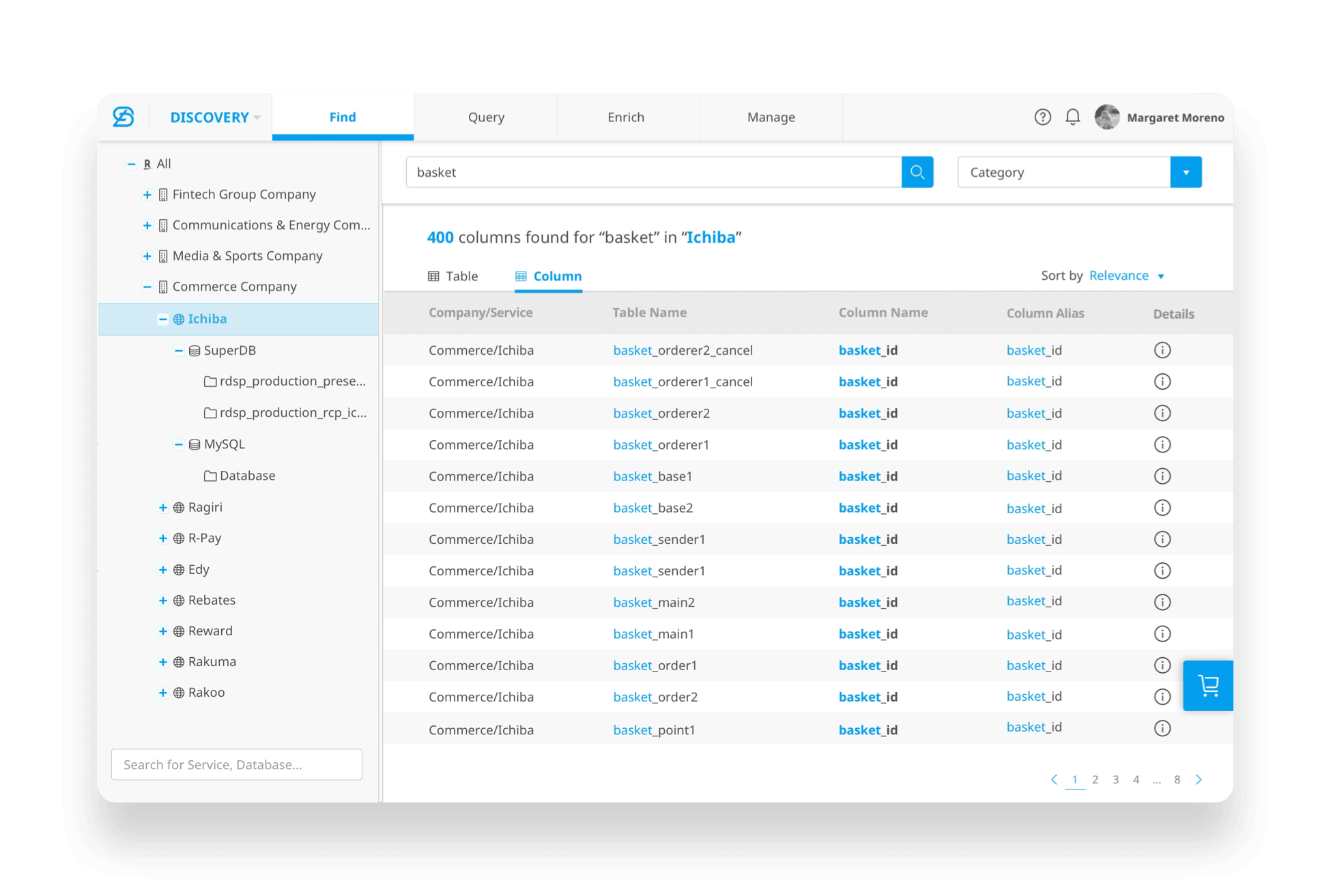Switch to the Query tab
This screenshot has width=1331, height=896.
tap(486, 117)
